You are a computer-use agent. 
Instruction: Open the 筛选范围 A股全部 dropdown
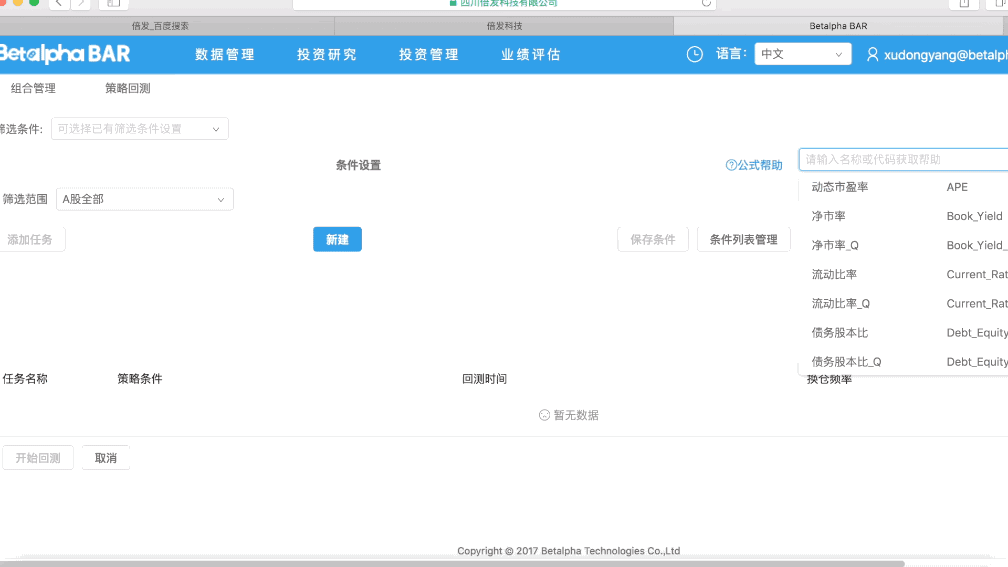[x=145, y=199]
